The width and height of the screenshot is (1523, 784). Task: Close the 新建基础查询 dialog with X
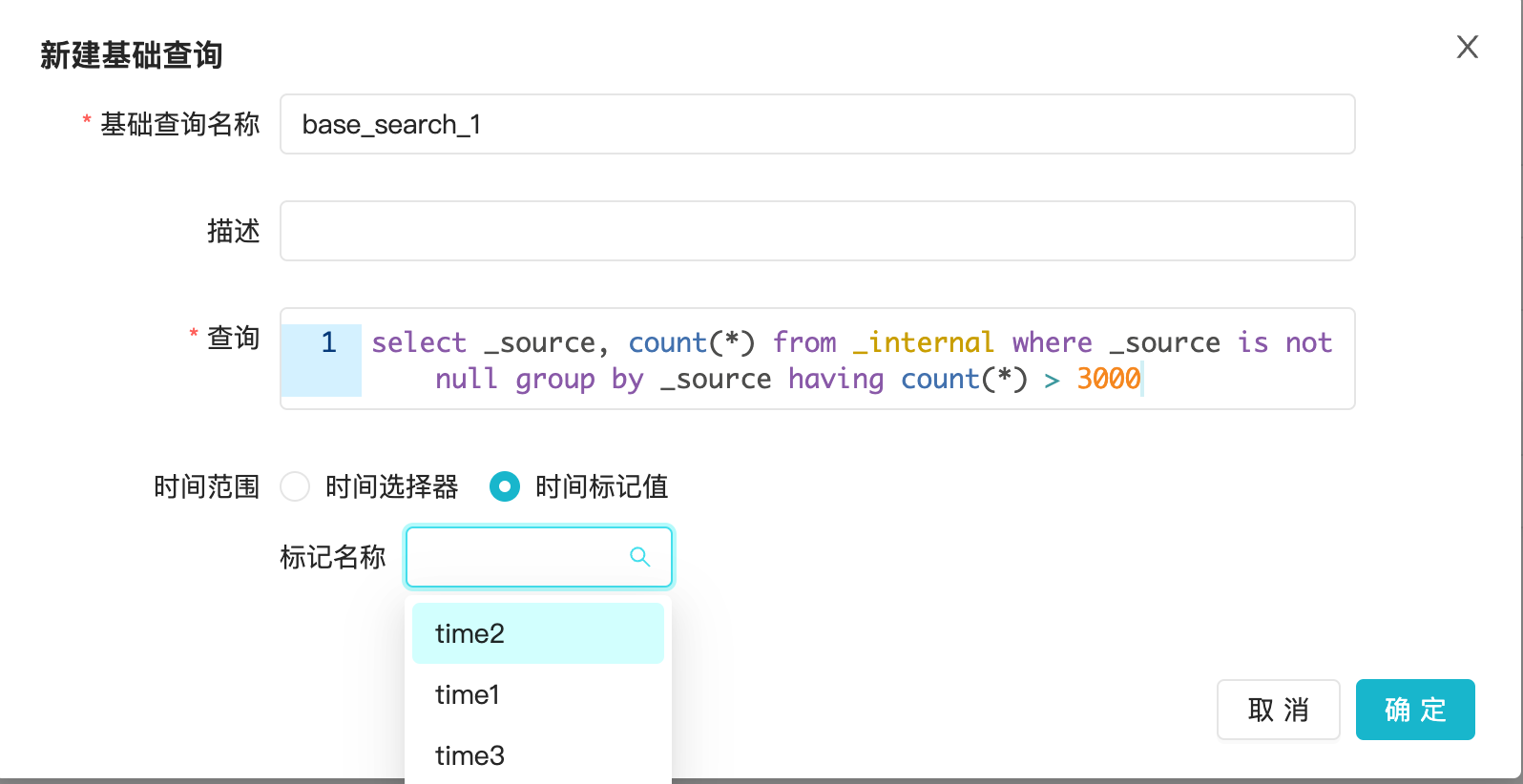pos(1467,47)
